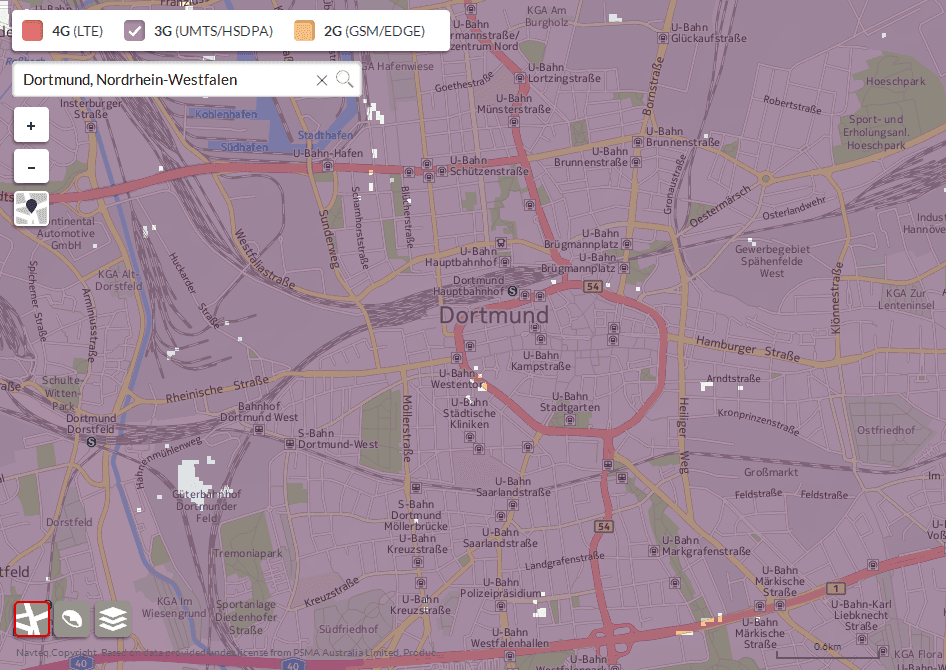Image resolution: width=946 pixels, height=672 pixels.
Task: Select the road map view icon
Action: click(32, 619)
